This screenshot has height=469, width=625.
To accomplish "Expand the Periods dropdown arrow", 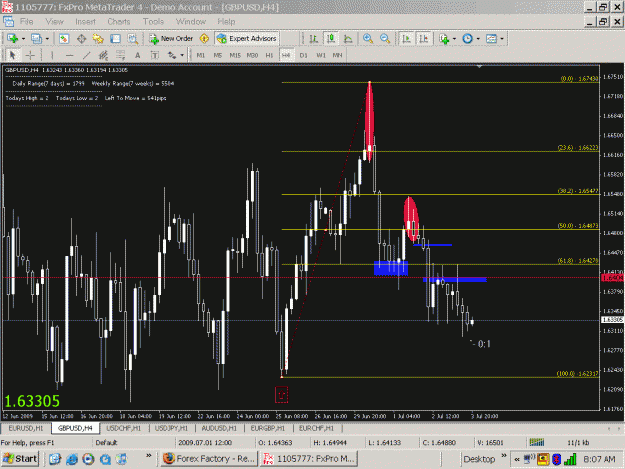I will (478, 39).
